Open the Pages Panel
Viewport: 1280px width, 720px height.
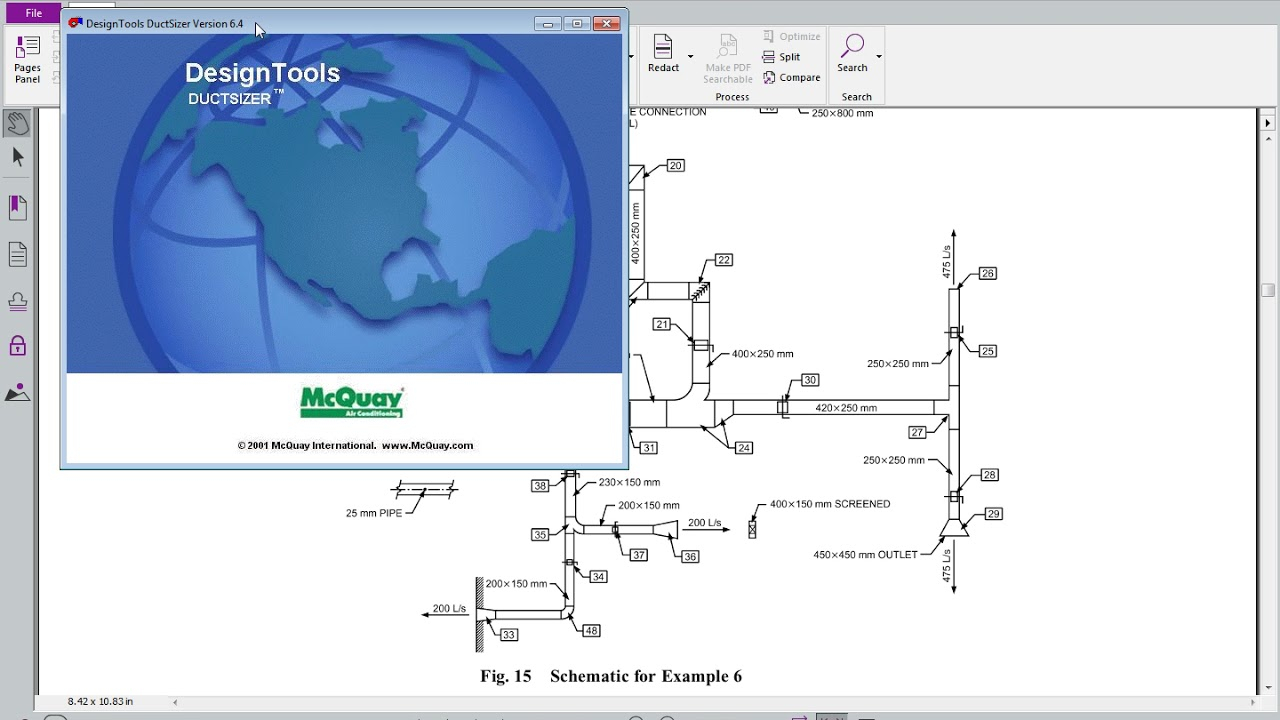[x=28, y=60]
